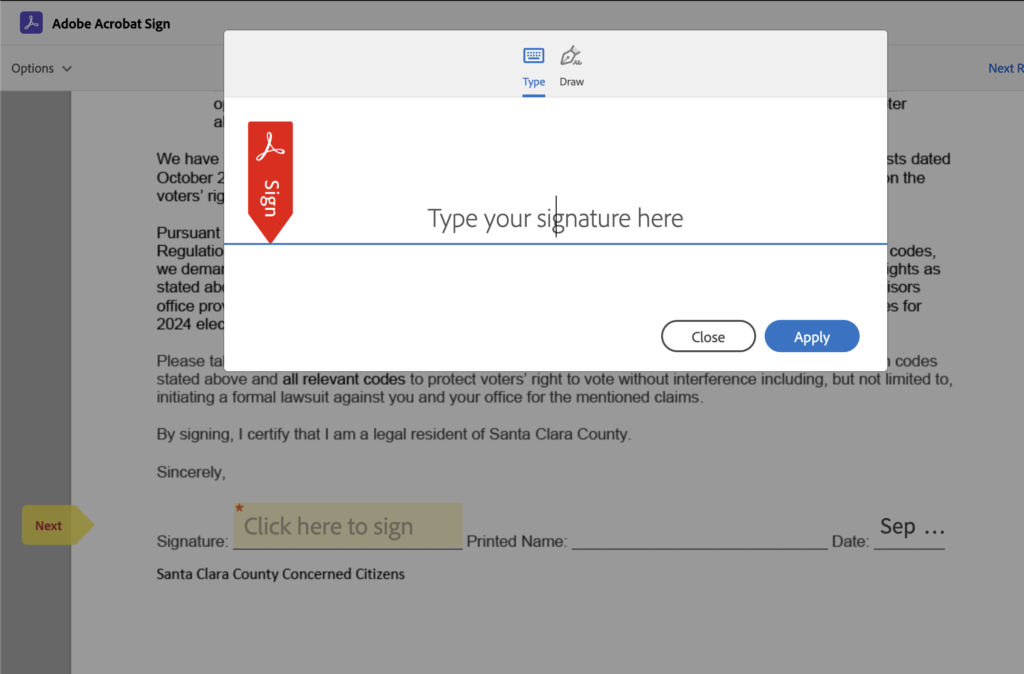Focus the Type your signature here field
Screen dimensions: 1024x674
(555, 218)
